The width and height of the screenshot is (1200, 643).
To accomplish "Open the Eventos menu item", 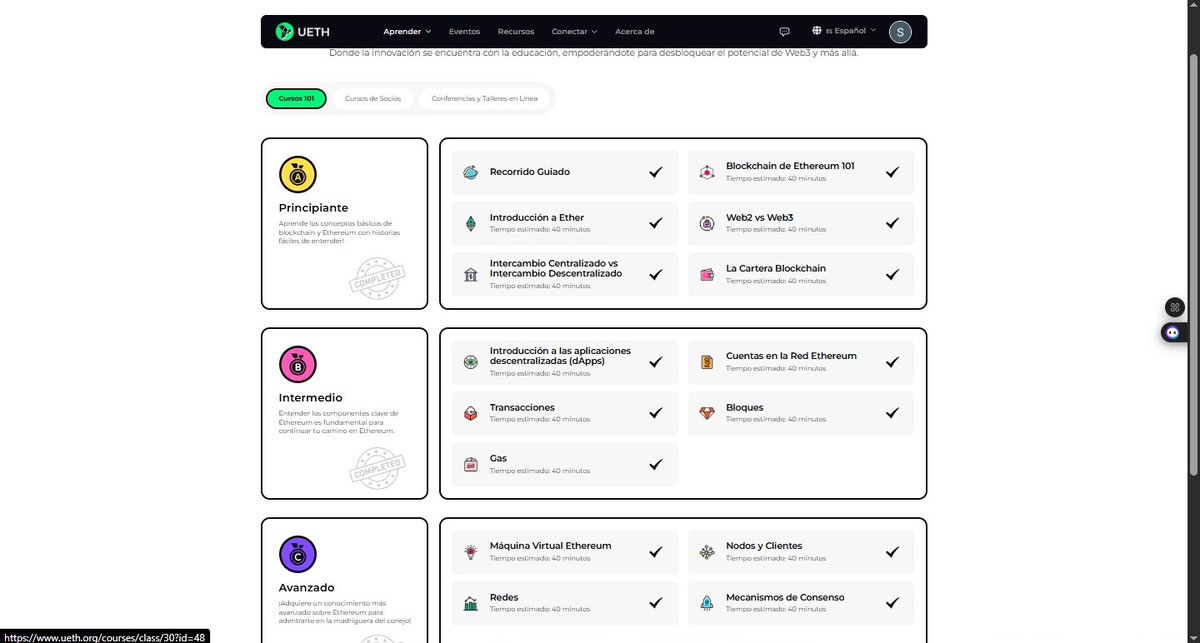I will (464, 32).
